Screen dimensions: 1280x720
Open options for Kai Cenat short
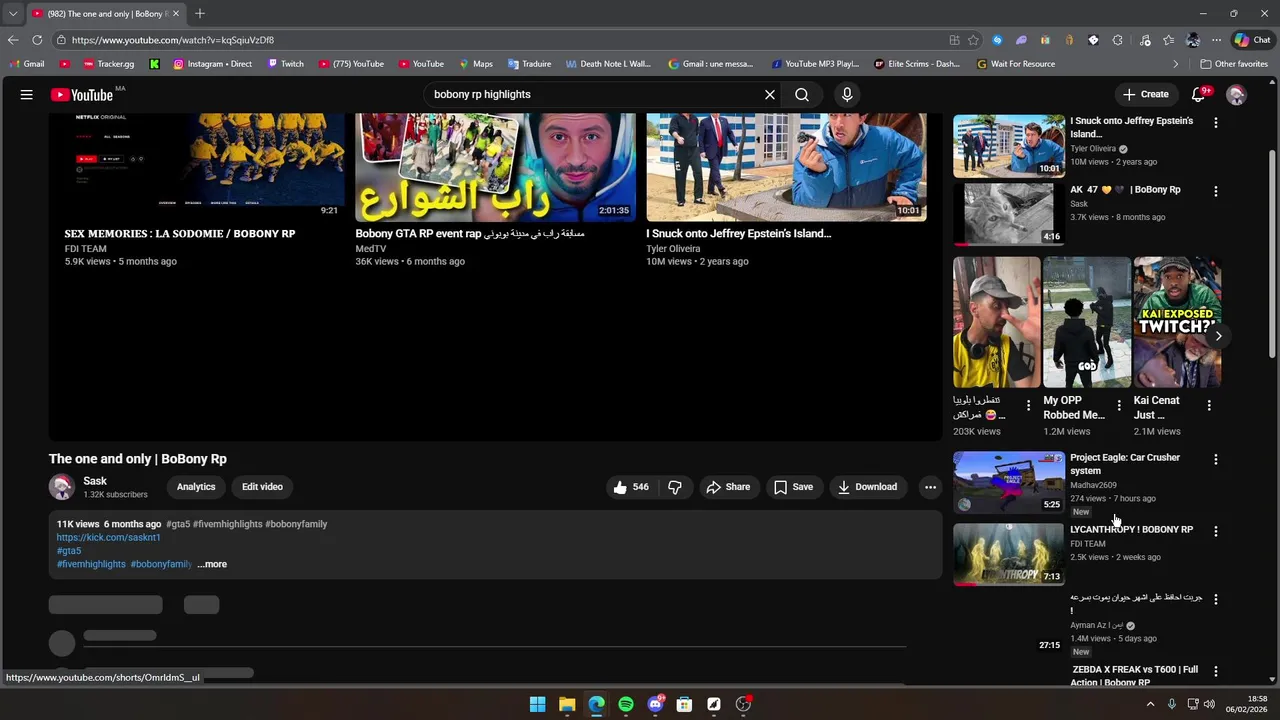pyautogui.click(x=1209, y=405)
